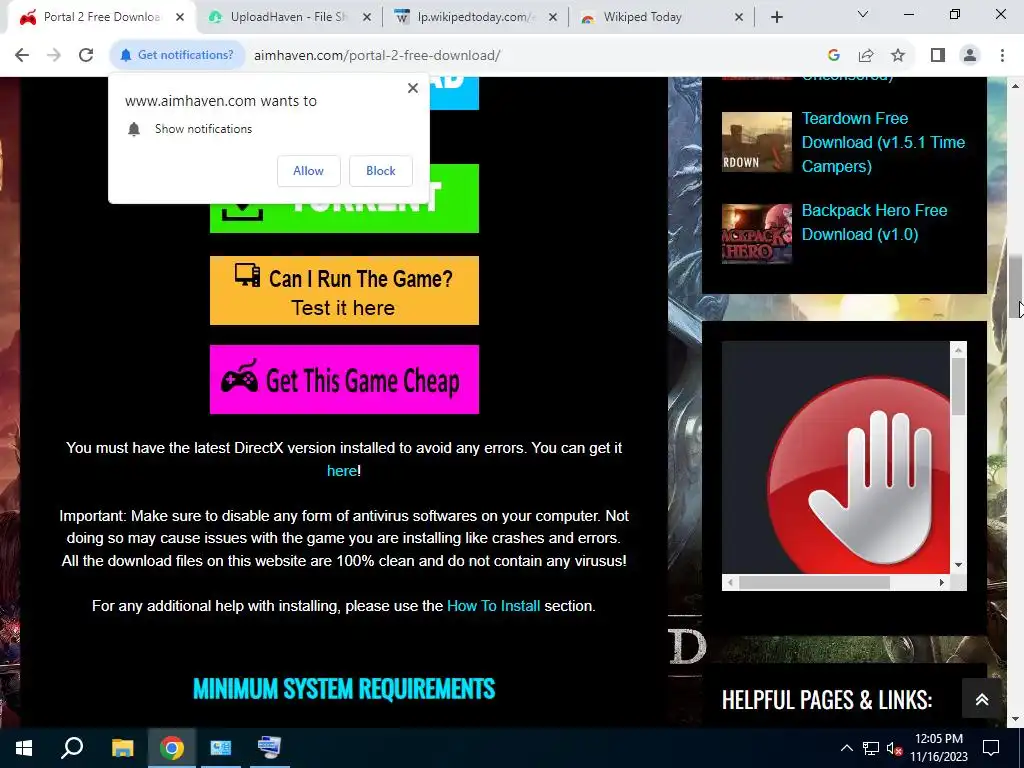Screen dimensions: 1024x768
Task: Show hidden system tray icons
Action: [x=846, y=748]
